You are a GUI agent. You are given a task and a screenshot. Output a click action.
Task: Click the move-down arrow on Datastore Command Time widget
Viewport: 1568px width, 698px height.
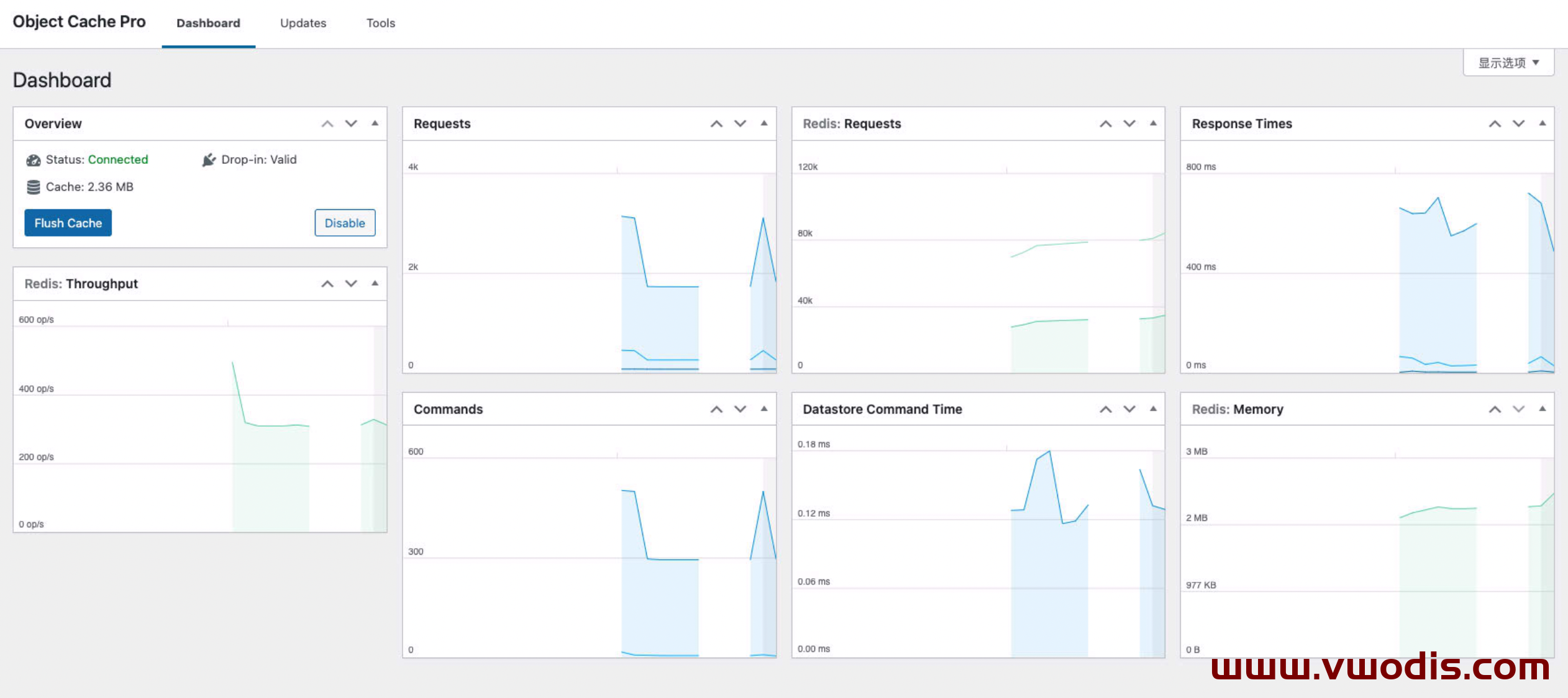click(1129, 409)
